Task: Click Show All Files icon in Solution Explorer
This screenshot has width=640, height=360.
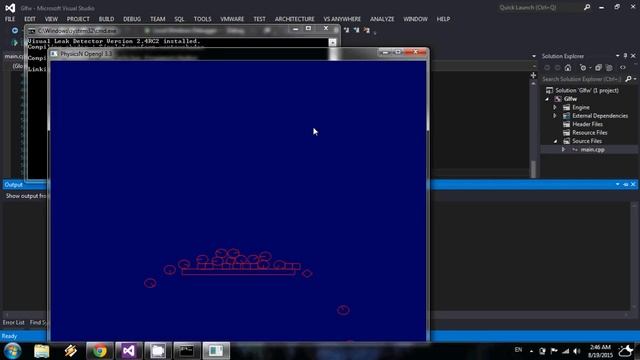Action: coord(609,68)
